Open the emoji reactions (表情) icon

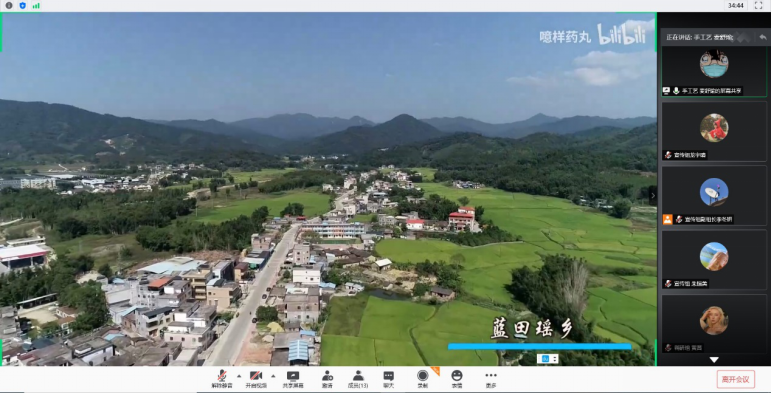pyautogui.click(x=457, y=379)
